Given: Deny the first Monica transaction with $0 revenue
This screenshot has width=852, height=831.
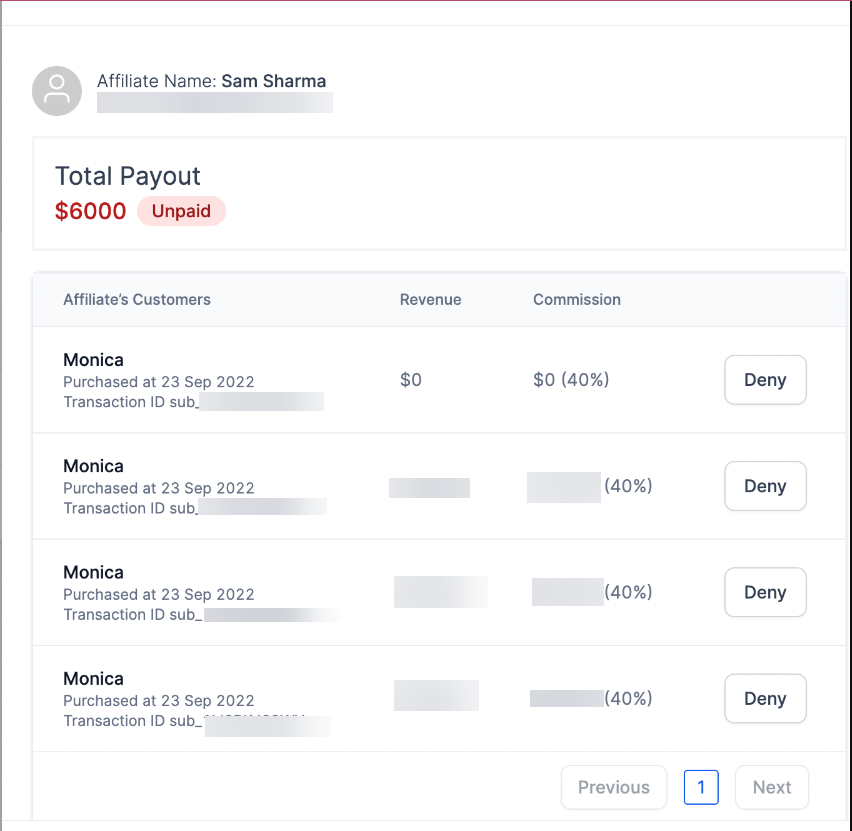Looking at the screenshot, I should (765, 380).
